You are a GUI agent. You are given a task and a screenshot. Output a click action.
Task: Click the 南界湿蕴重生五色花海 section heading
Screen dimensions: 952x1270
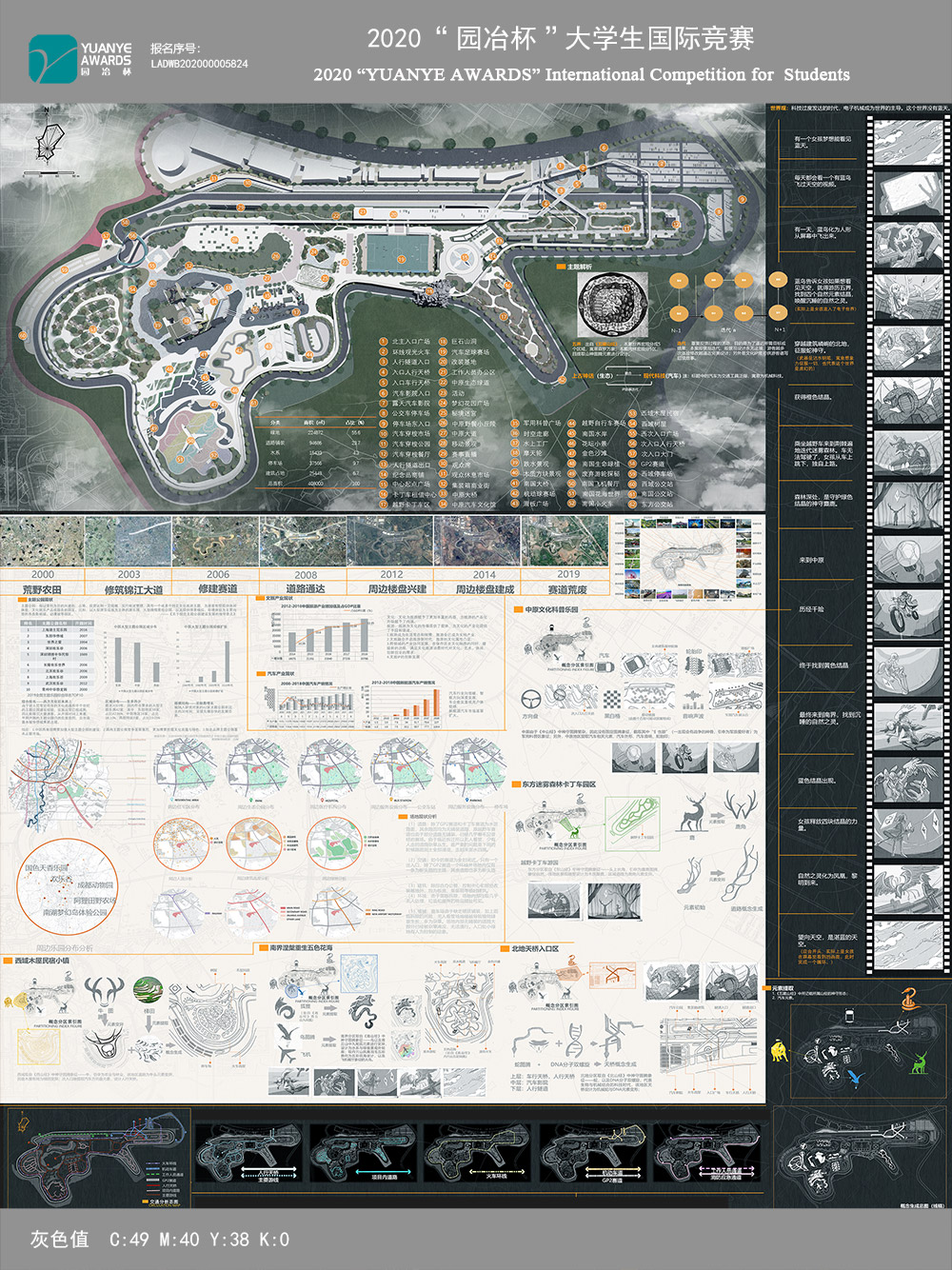tap(301, 948)
